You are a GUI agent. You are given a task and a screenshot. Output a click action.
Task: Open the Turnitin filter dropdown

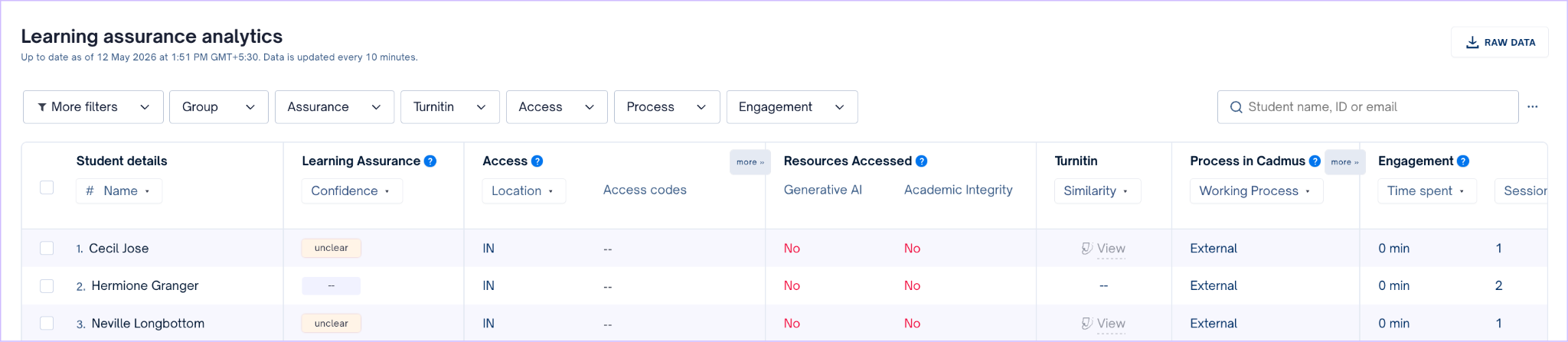click(450, 107)
